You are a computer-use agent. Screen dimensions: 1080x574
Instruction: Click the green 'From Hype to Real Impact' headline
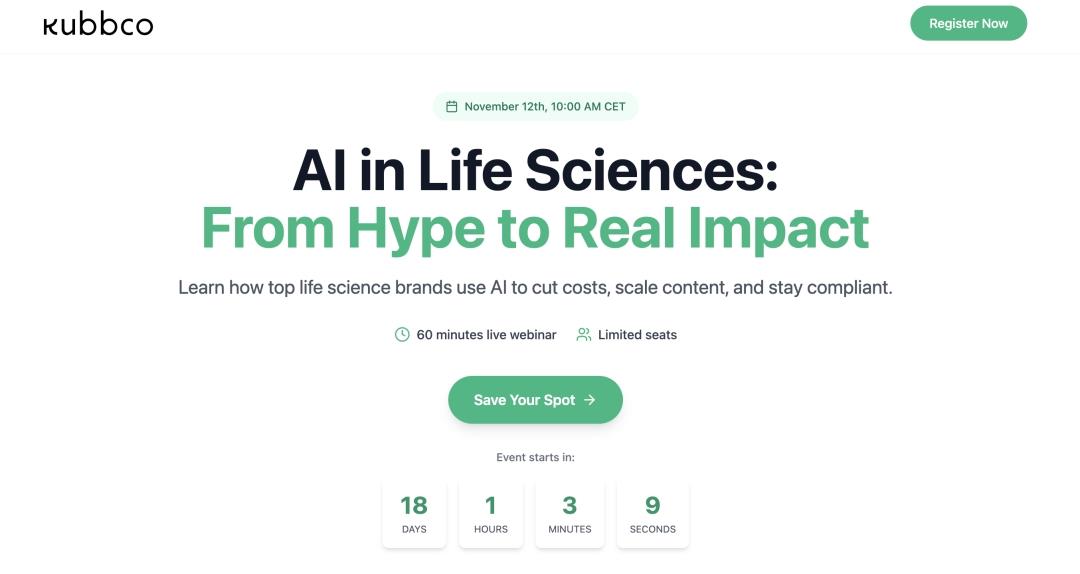[535, 228]
